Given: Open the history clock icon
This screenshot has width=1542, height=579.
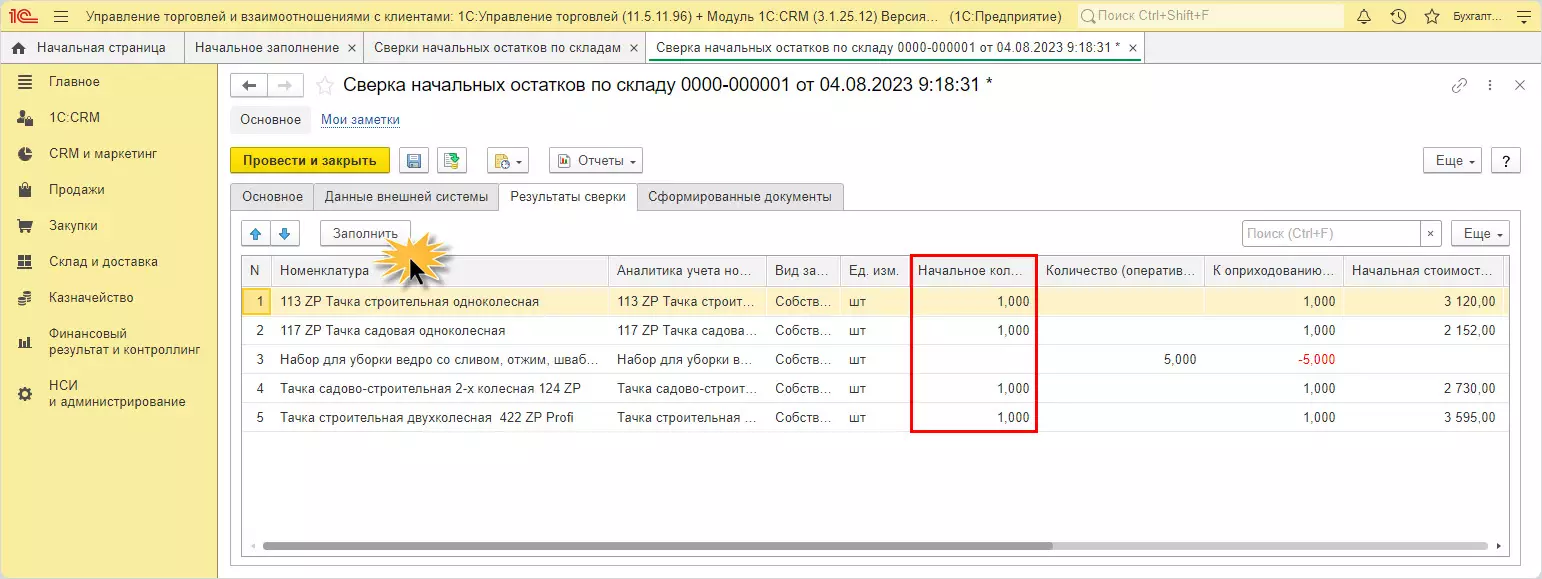Looking at the screenshot, I should (x=1398, y=16).
